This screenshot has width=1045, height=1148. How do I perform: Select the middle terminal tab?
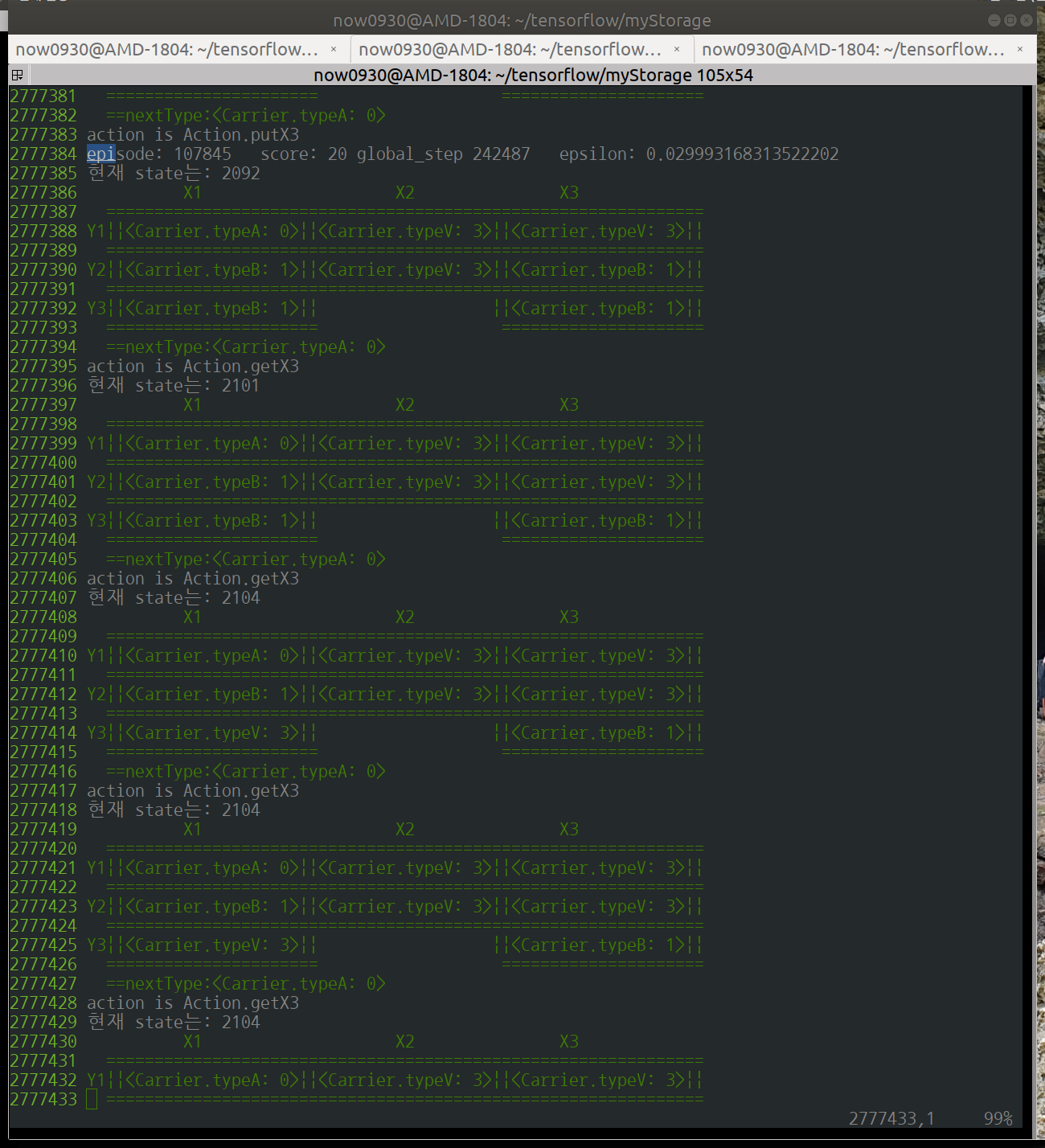click(x=510, y=50)
